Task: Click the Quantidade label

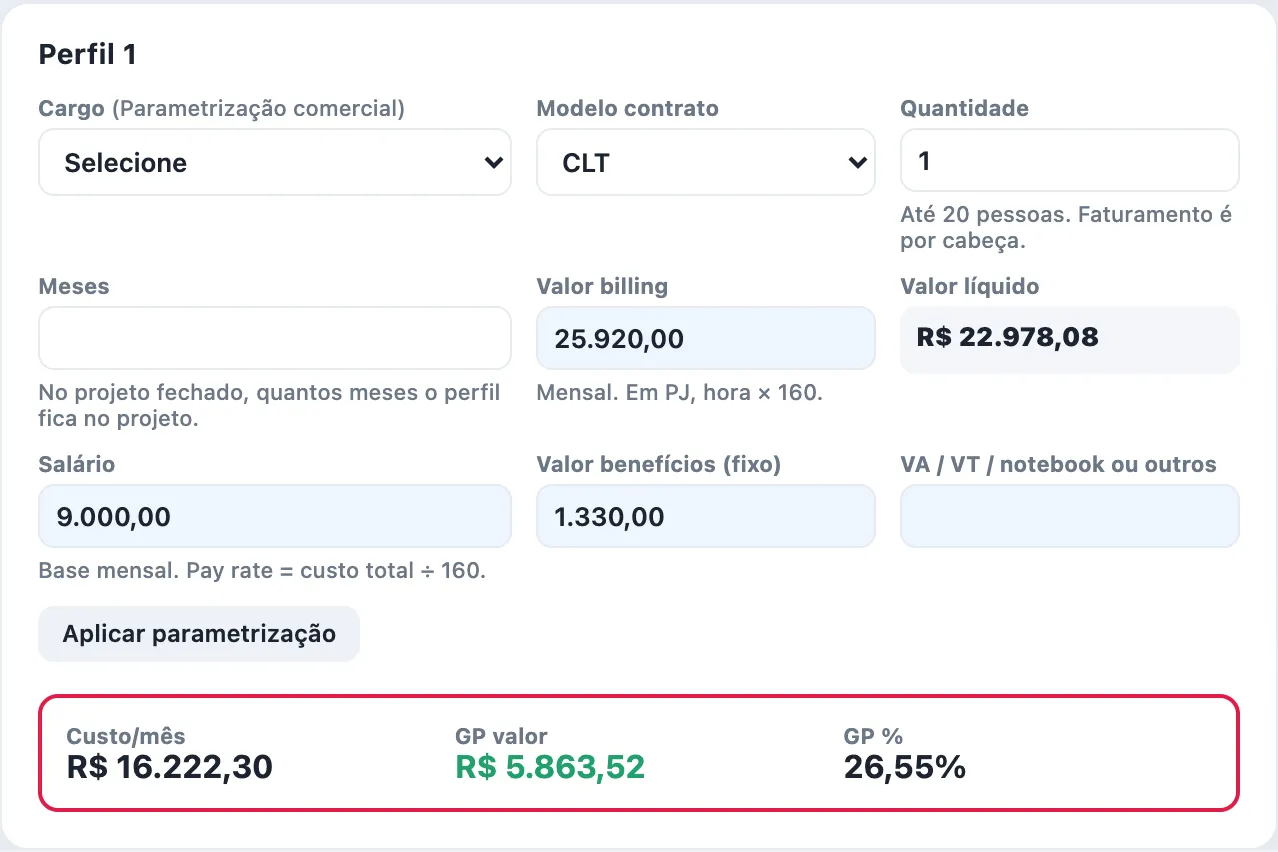Action: pos(965,109)
